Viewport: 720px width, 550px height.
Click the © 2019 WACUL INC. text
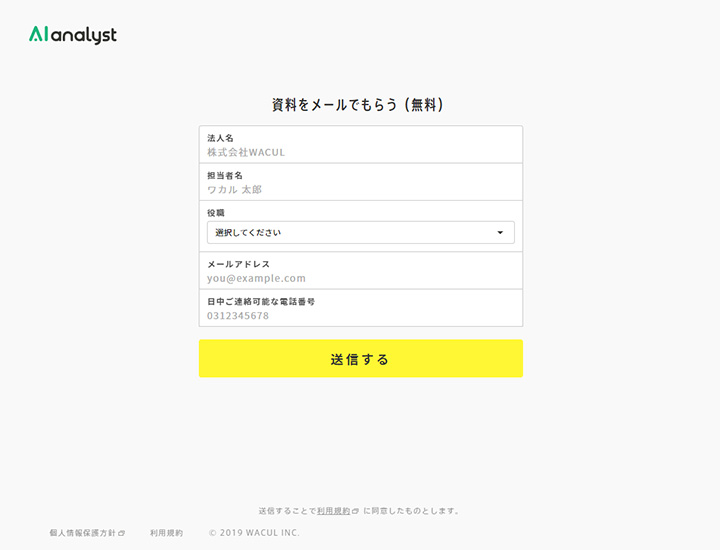click(x=254, y=533)
